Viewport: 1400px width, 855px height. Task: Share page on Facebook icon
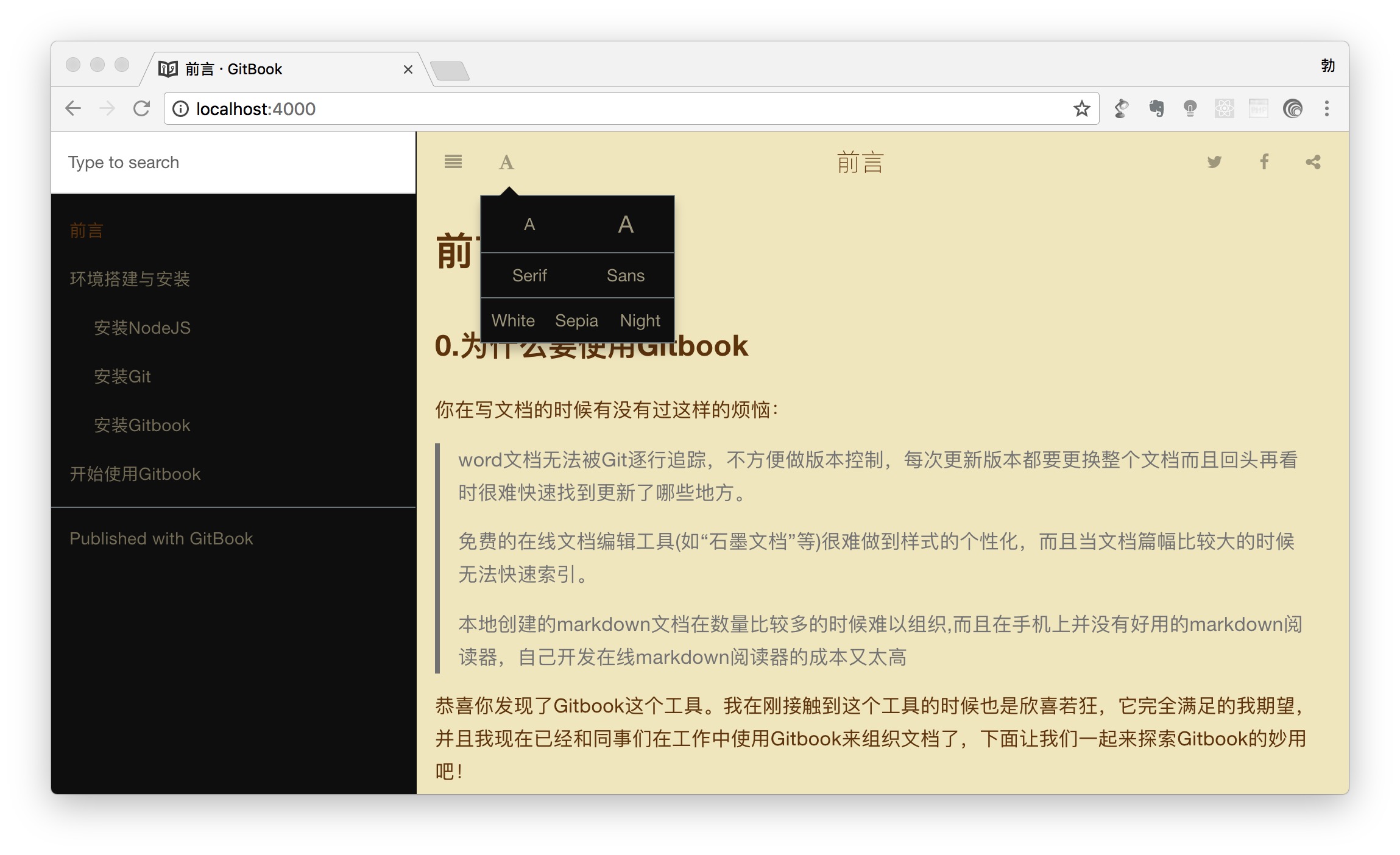click(x=1264, y=162)
